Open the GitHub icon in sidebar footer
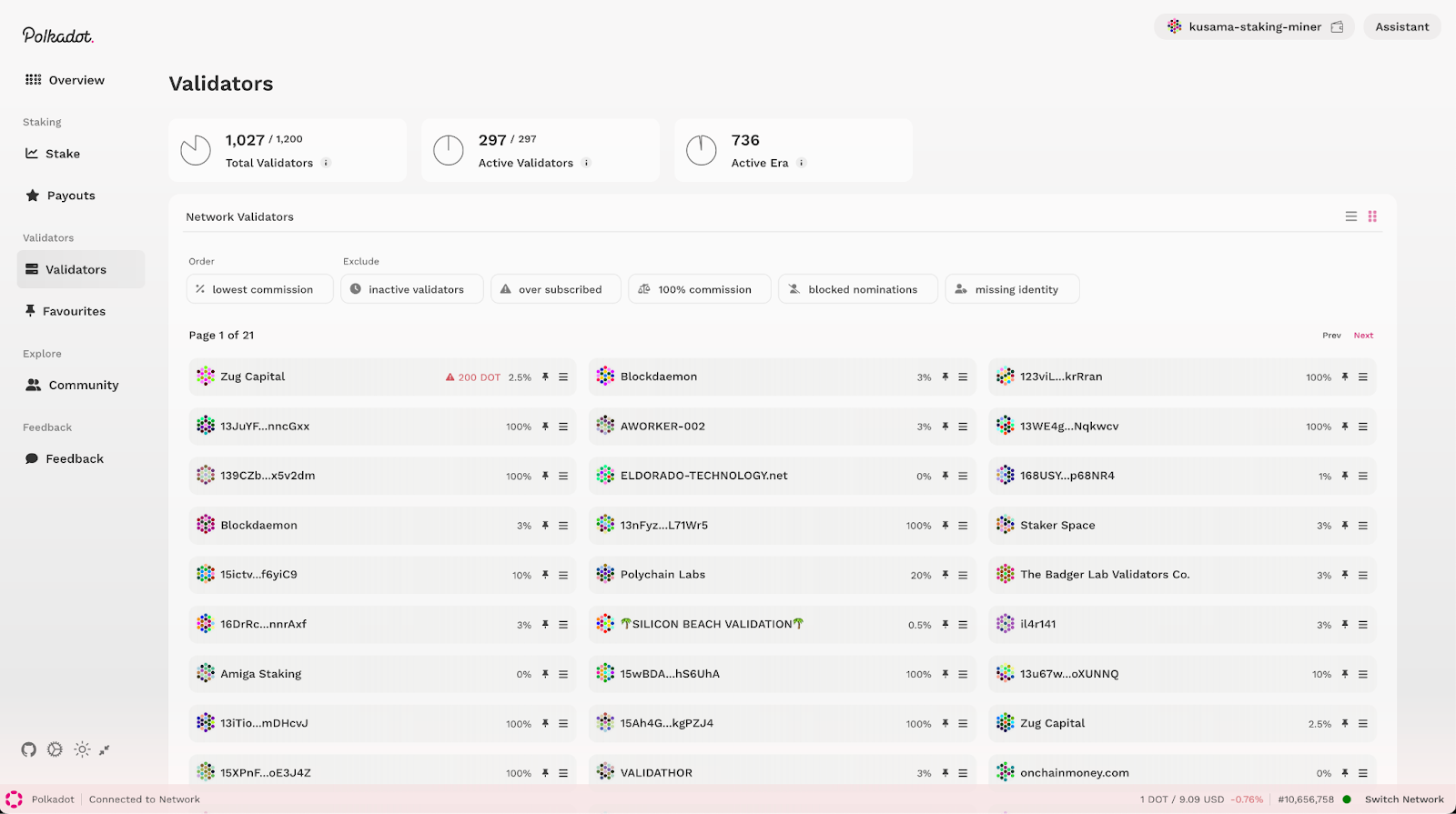1456x814 pixels. [x=29, y=749]
